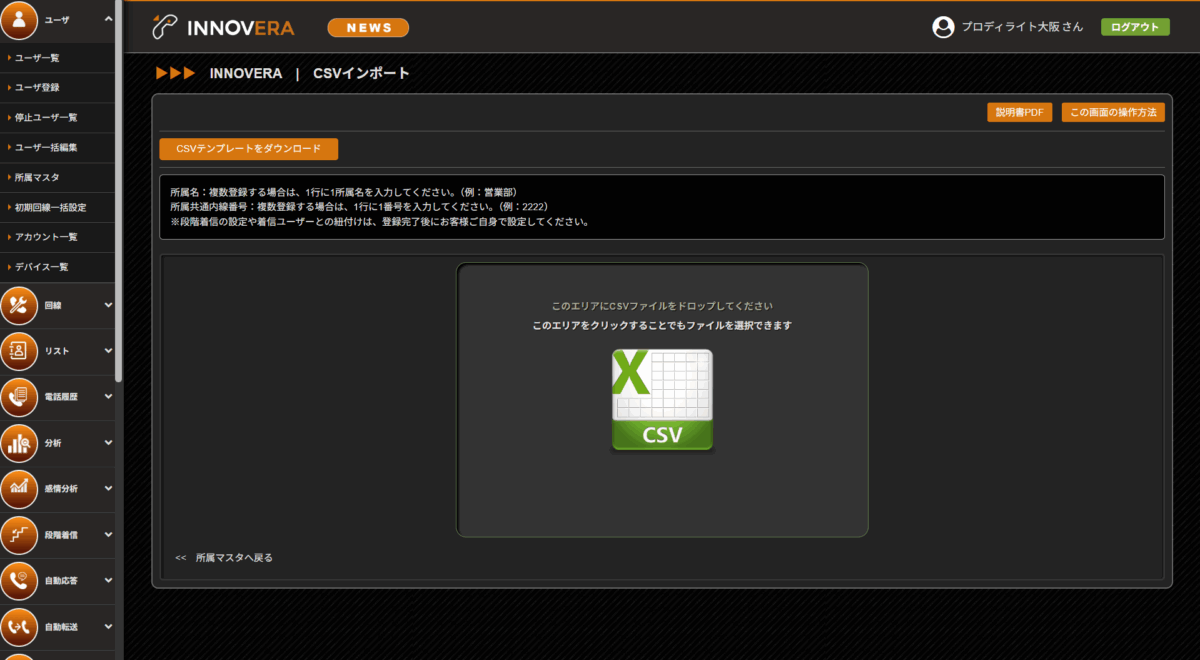This screenshot has height=660, width=1200.
Task: Click the 感情分析 sidebar icon
Action: (x=20, y=489)
